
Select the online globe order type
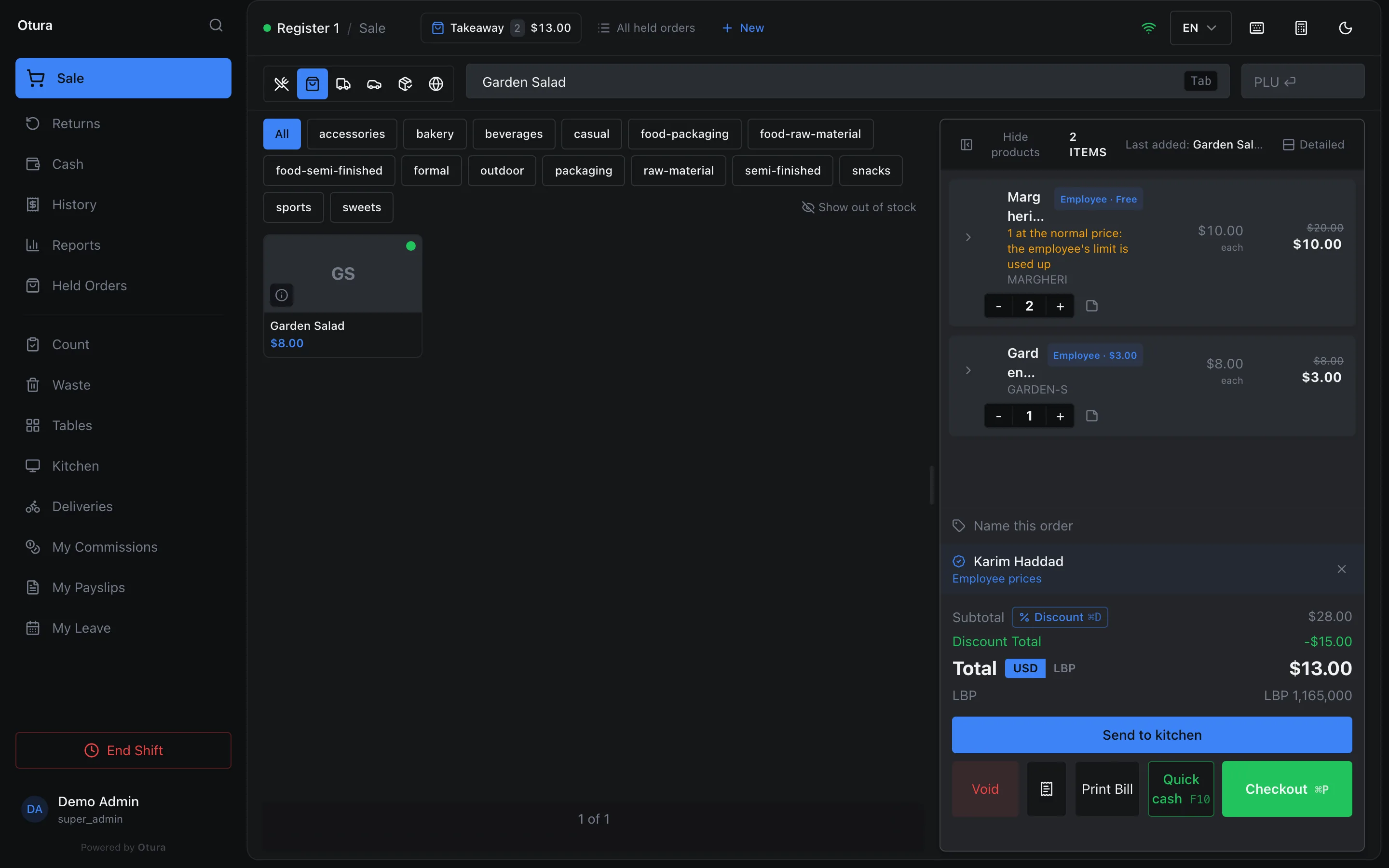click(x=436, y=84)
